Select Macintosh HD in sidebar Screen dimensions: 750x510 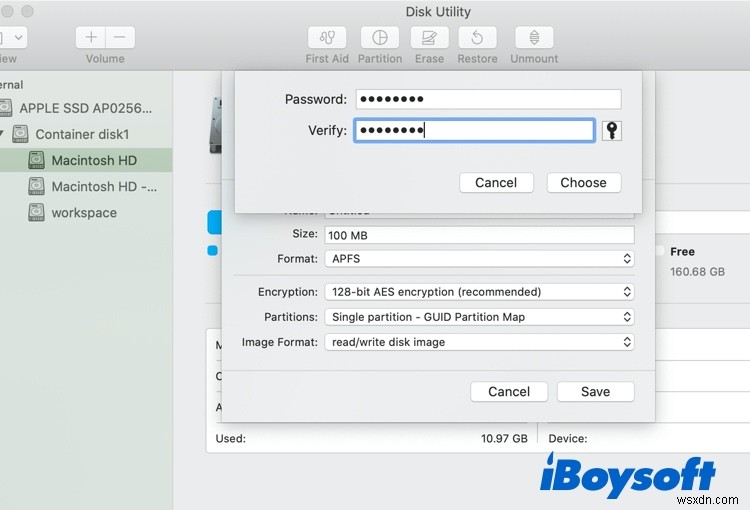(86, 160)
